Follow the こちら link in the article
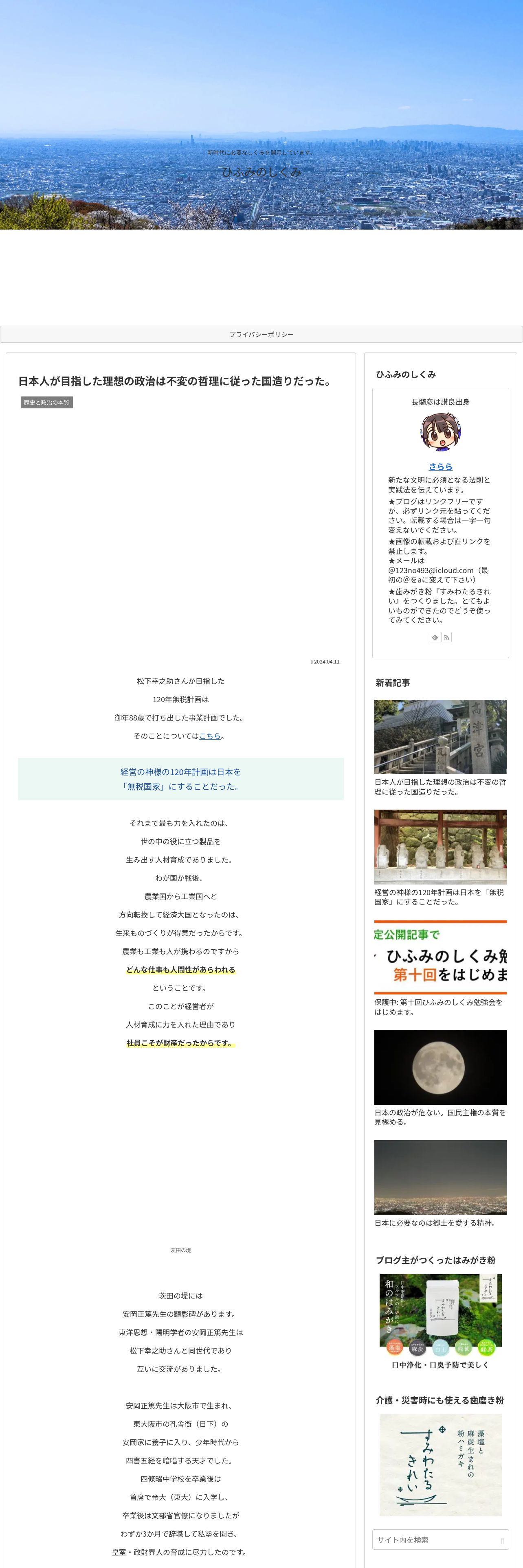523x1568 pixels. [x=210, y=736]
